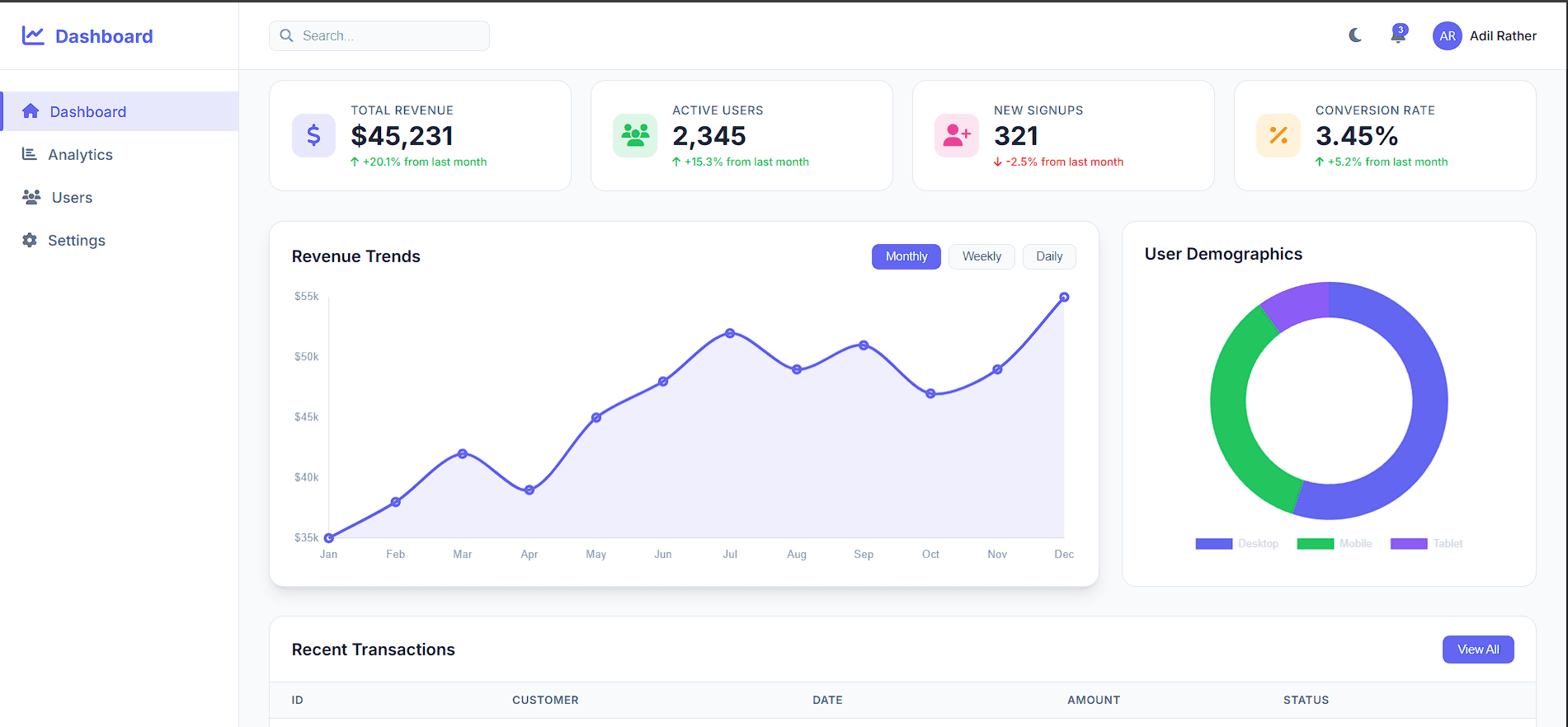Screen dimensions: 1568x727
Task: Click the Dashboard brand title link
Action: [104, 36]
